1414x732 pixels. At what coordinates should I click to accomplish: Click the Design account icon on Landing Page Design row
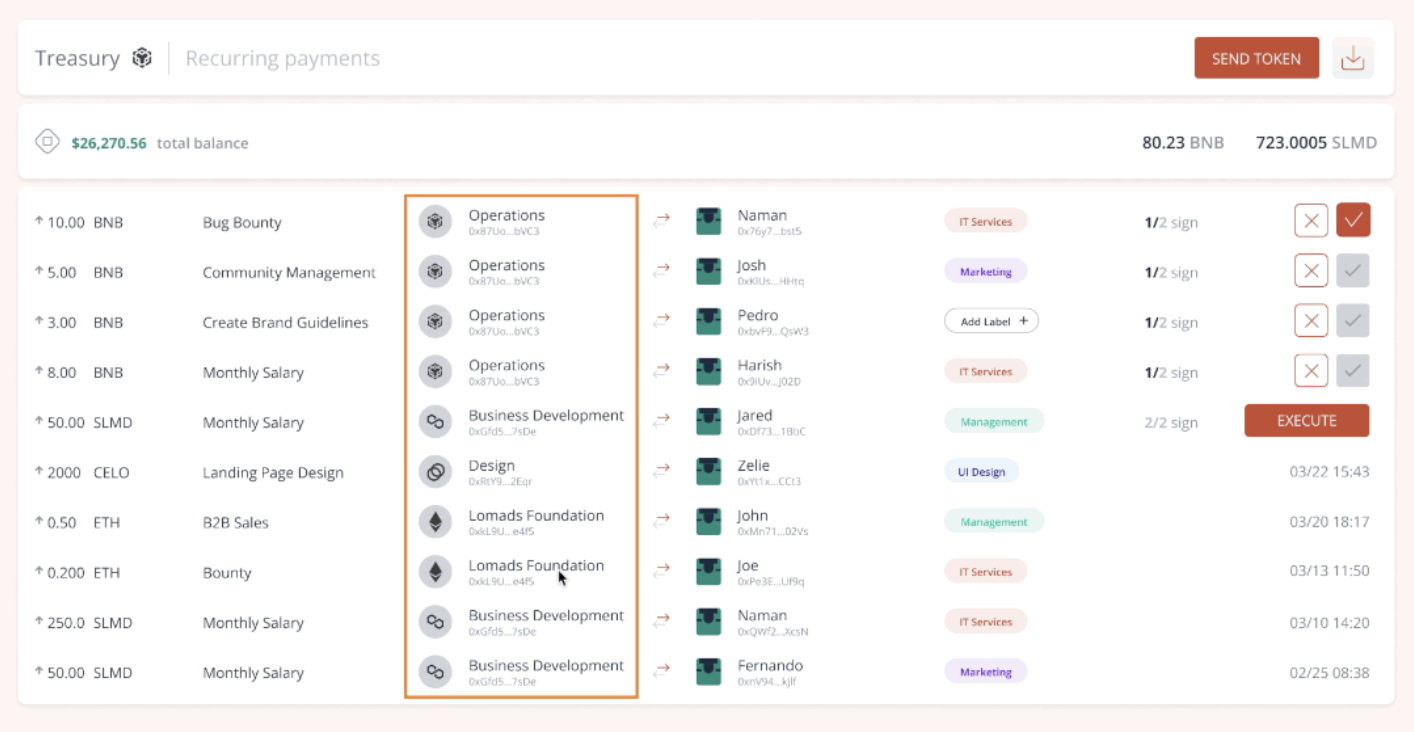point(435,471)
